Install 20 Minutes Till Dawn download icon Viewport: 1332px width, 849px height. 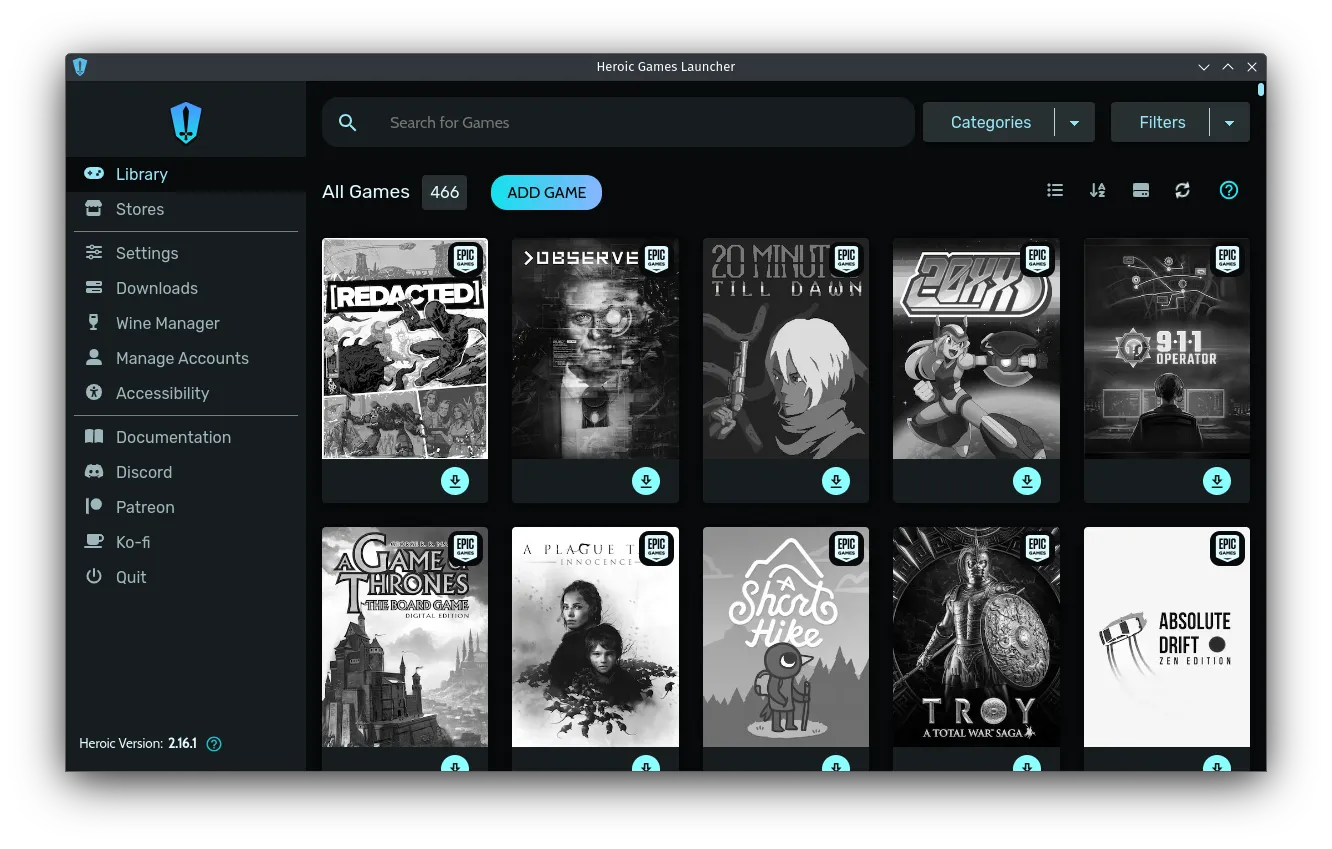(x=836, y=481)
